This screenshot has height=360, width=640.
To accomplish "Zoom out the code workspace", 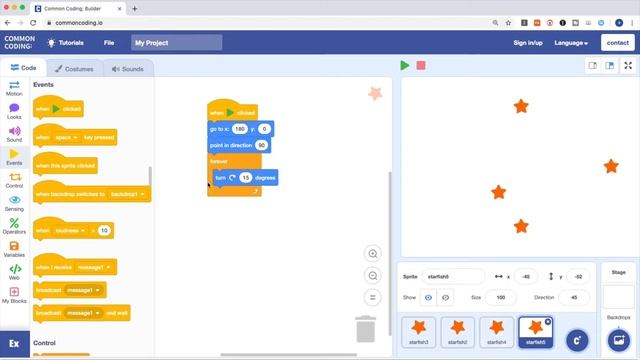I will click(x=373, y=276).
